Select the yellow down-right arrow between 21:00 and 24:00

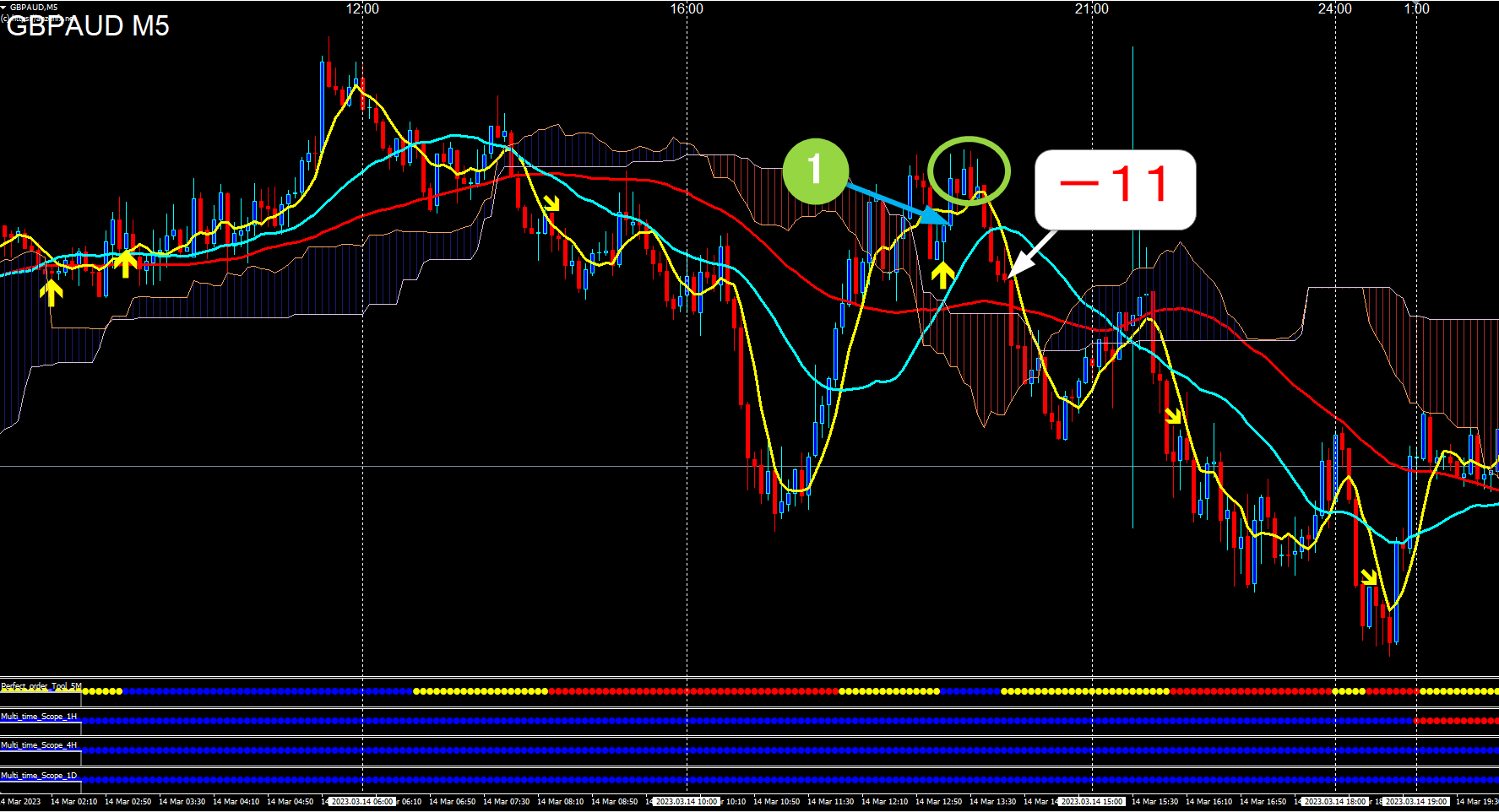(x=1173, y=416)
